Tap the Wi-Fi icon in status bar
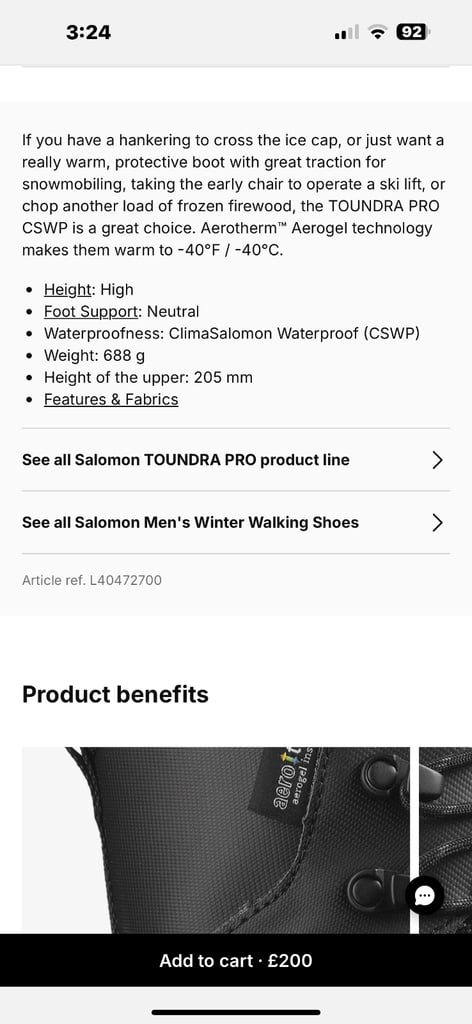The height and width of the screenshot is (1024, 472). coord(377,32)
